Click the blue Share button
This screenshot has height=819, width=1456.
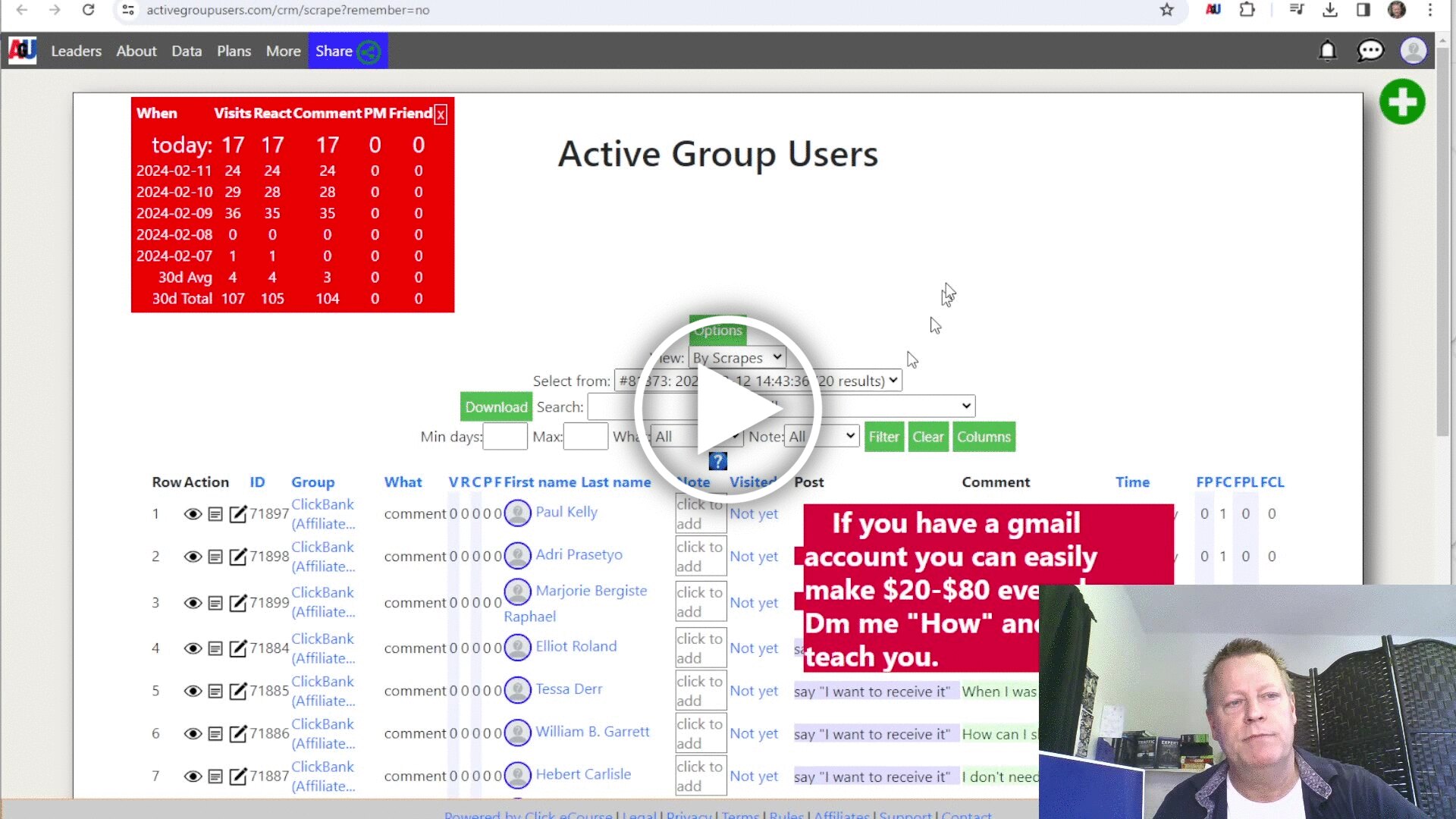pos(347,51)
